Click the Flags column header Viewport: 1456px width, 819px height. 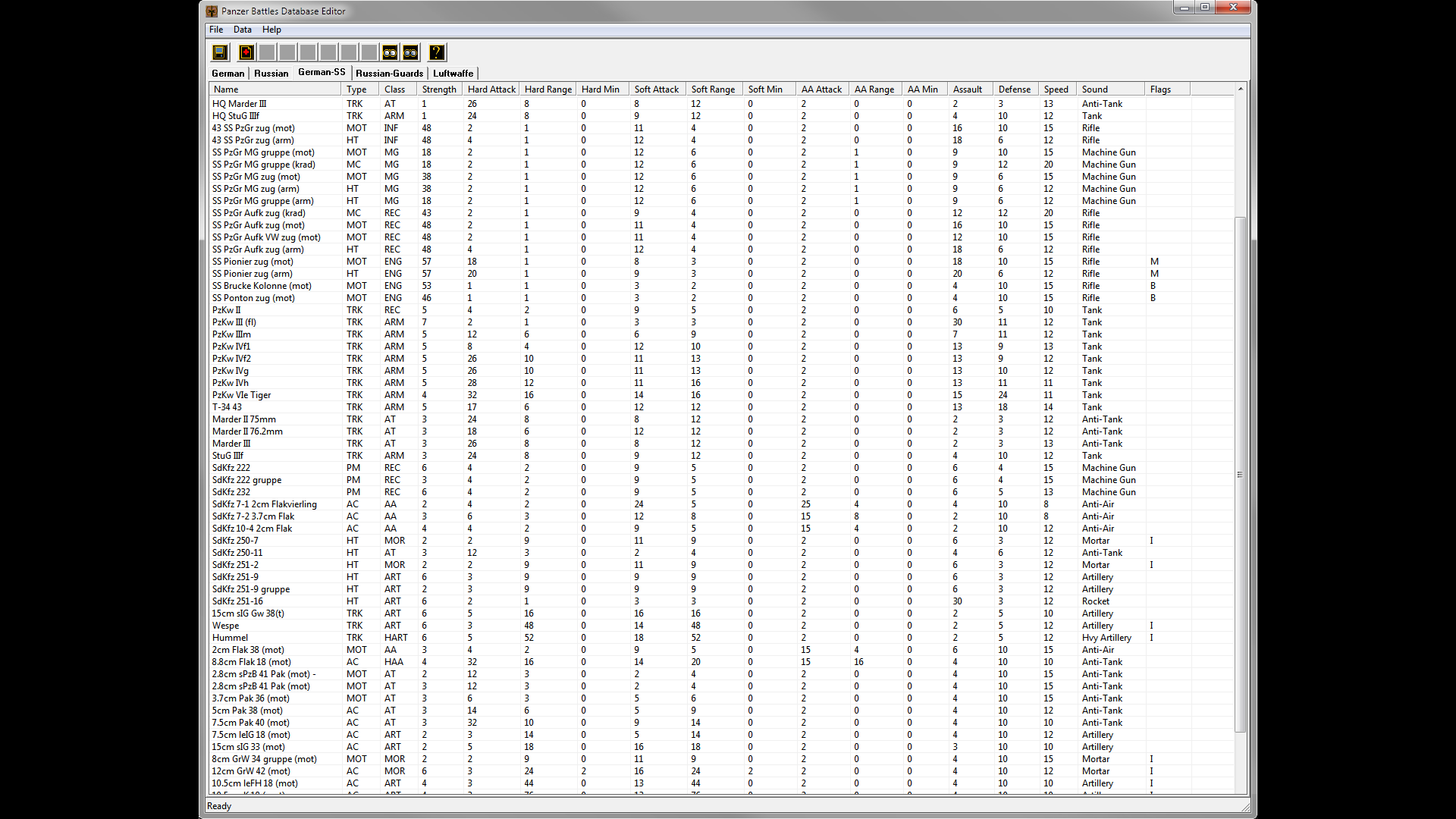pyautogui.click(x=1168, y=89)
